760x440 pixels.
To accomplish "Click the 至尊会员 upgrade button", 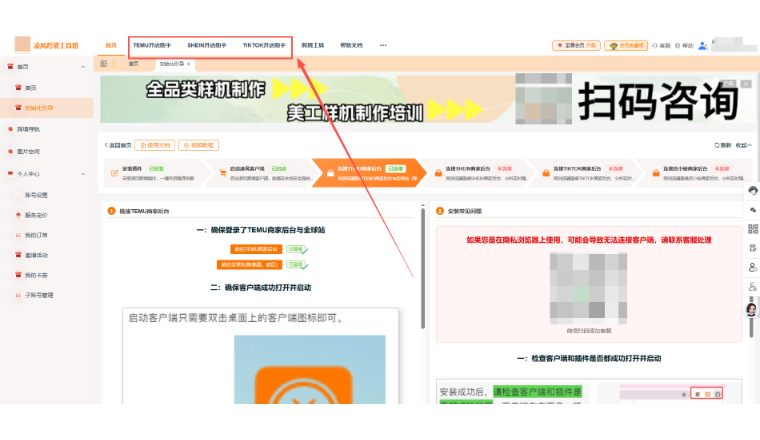I will 576,46.
